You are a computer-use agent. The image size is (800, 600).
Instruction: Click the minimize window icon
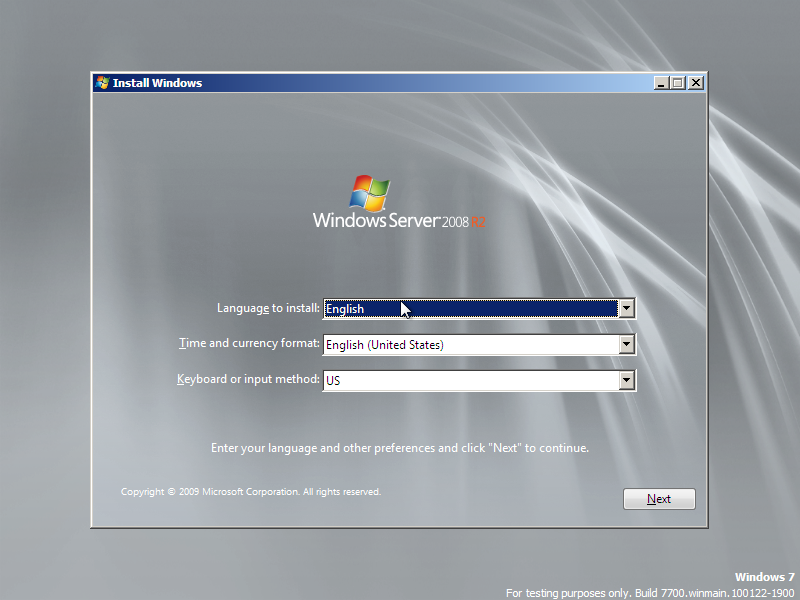pyautogui.click(x=660, y=83)
